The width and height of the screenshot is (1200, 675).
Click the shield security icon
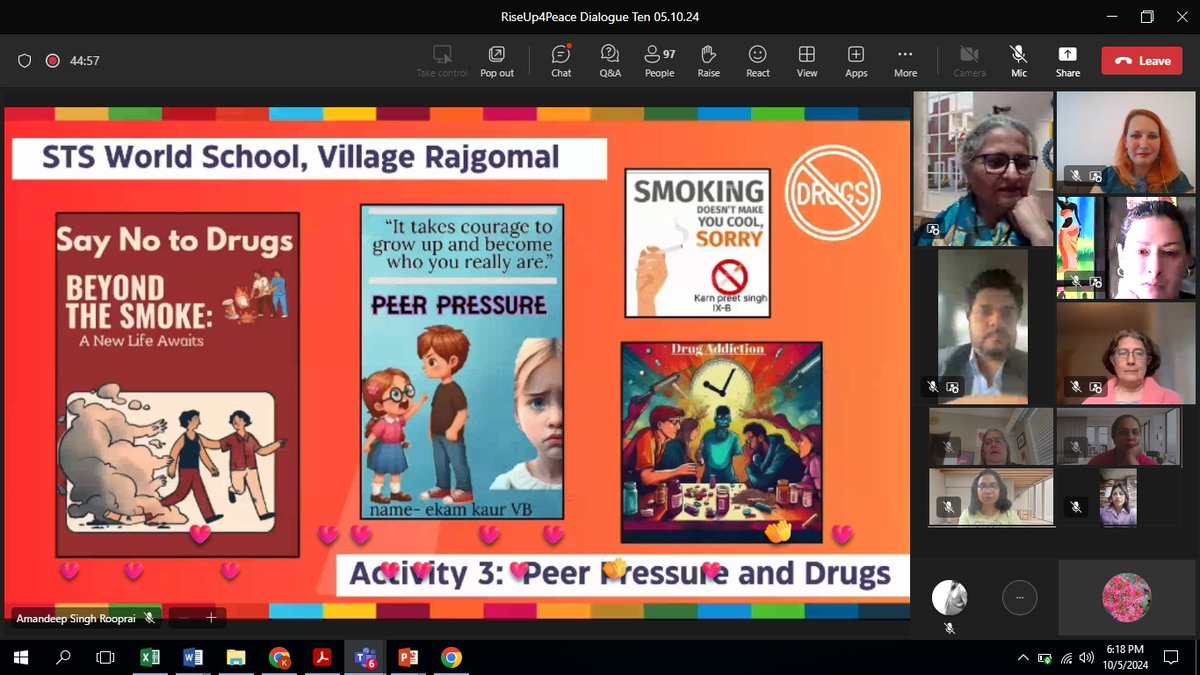(x=25, y=61)
